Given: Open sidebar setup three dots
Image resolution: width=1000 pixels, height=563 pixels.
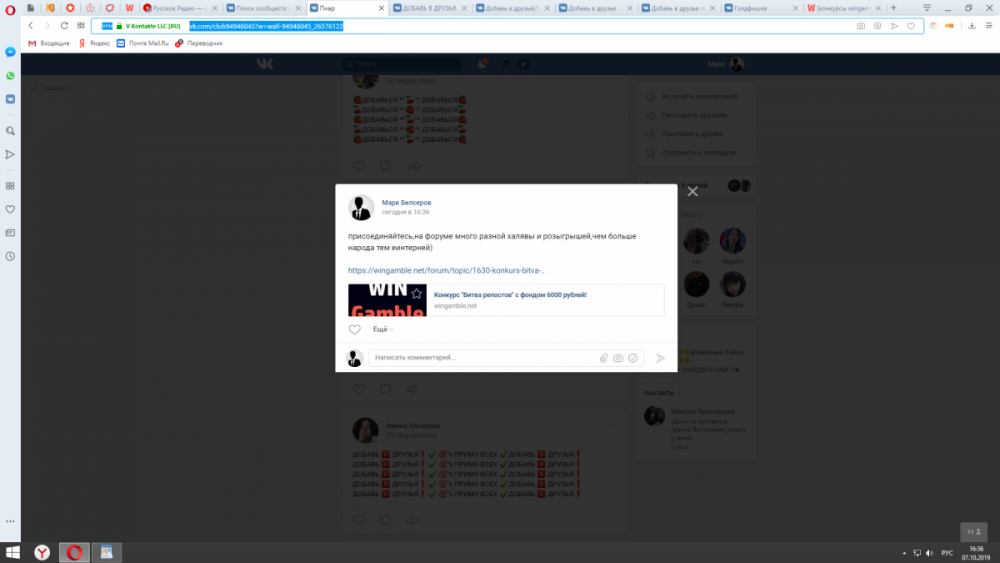Looking at the screenshot, I should tap(10, 521).
